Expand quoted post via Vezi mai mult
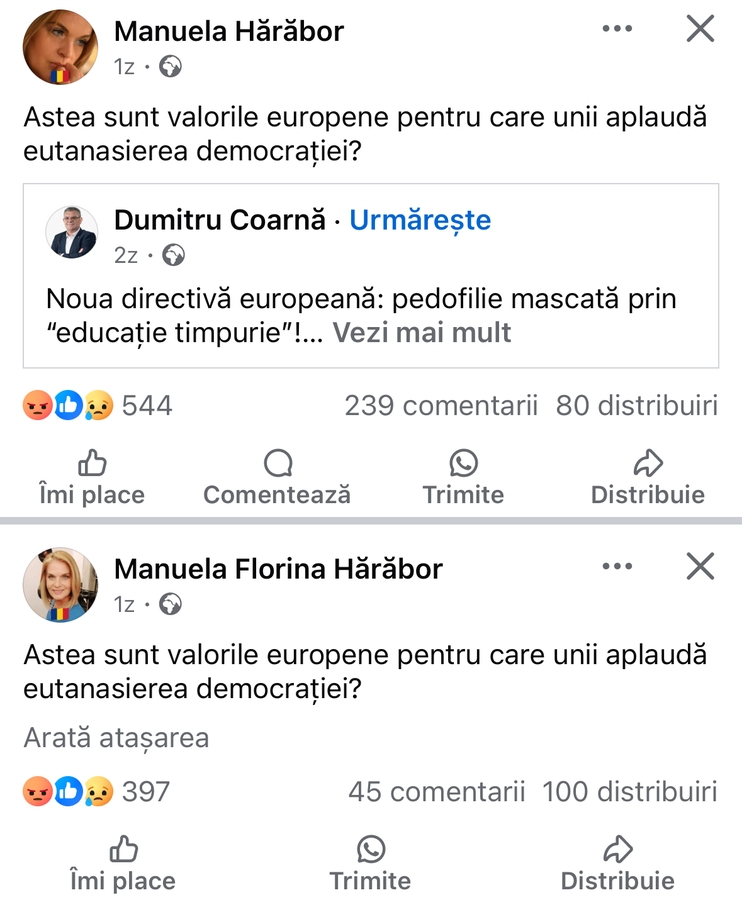Screen dimensions: 742x900 (422, 332)
